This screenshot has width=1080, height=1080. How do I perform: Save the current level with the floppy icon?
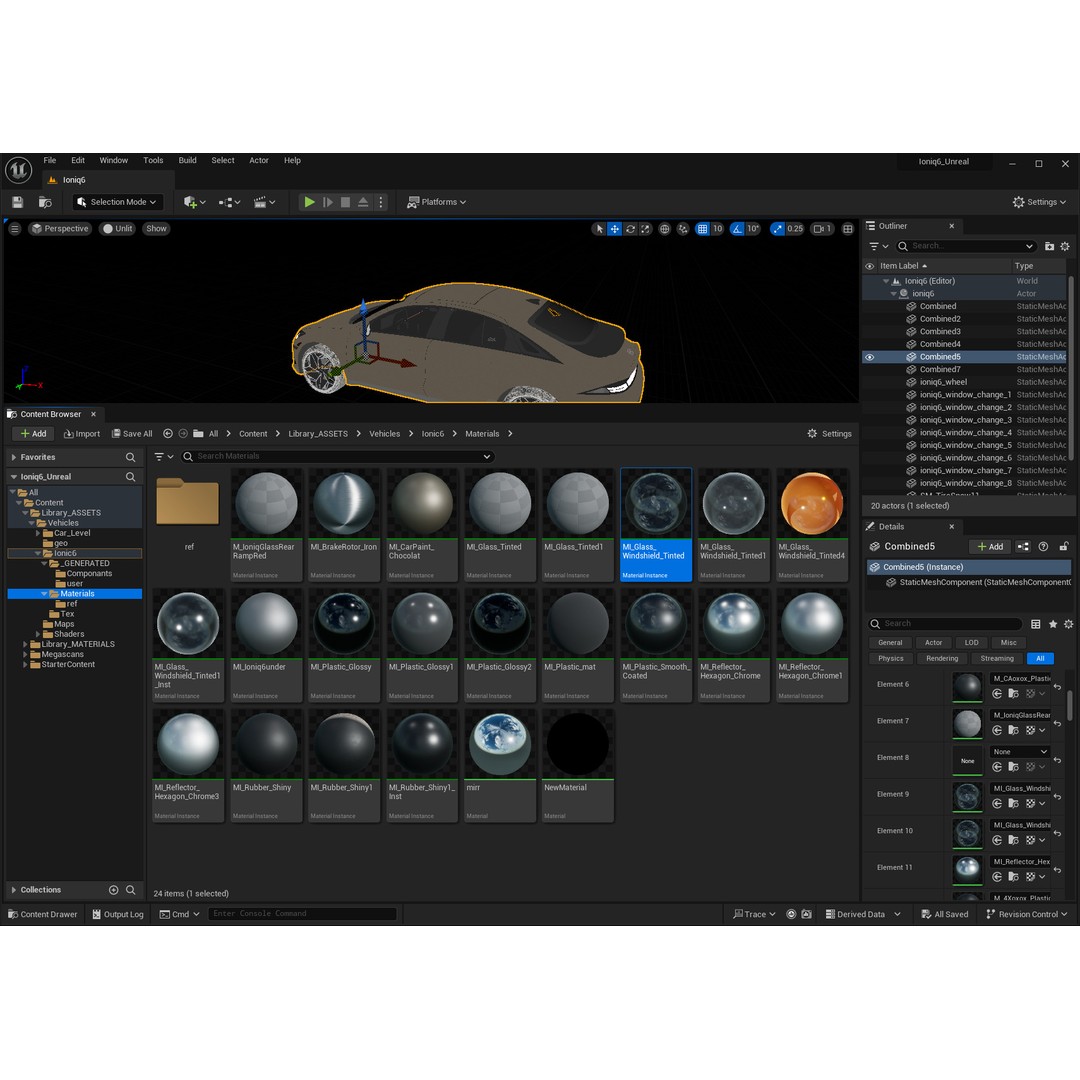click(x=18, y=202)
